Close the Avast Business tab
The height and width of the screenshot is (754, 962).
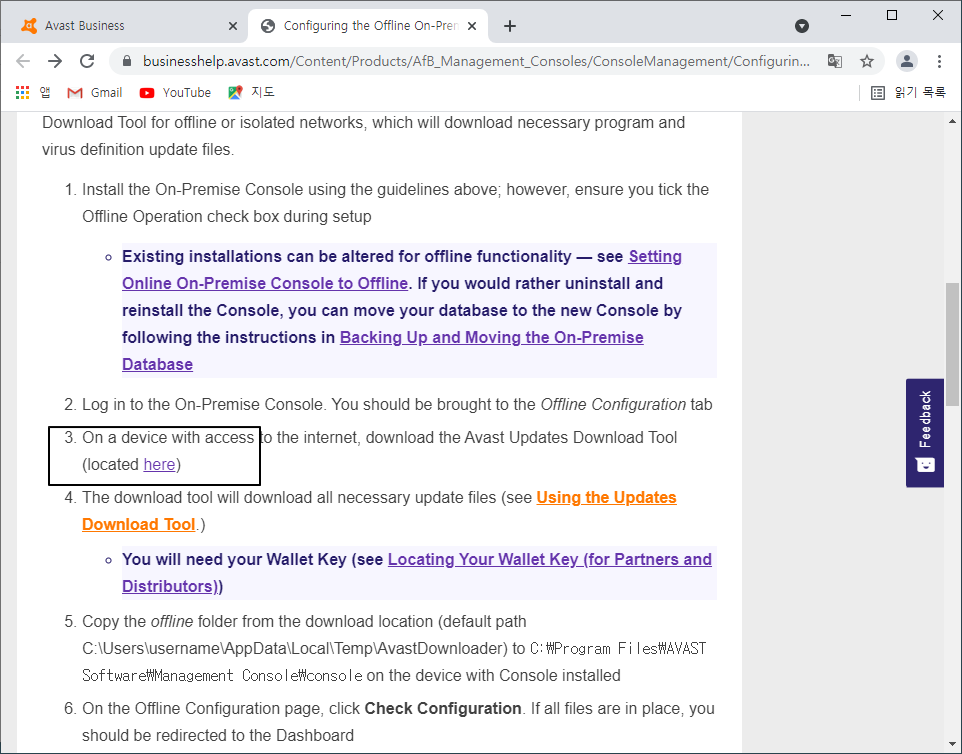pyautogui.click(x=233, y=26)
